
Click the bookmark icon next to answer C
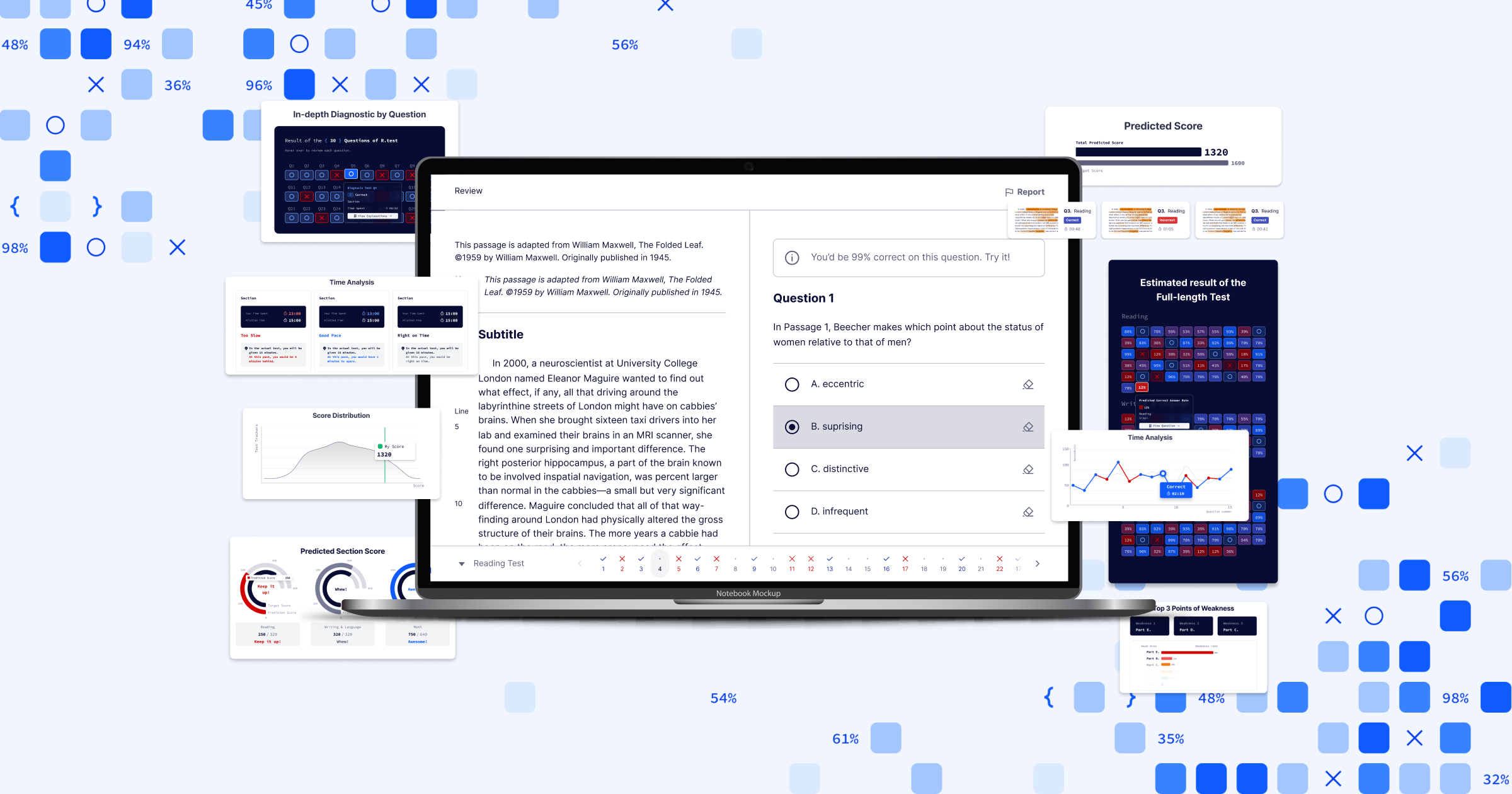(x=1028, y=469)
